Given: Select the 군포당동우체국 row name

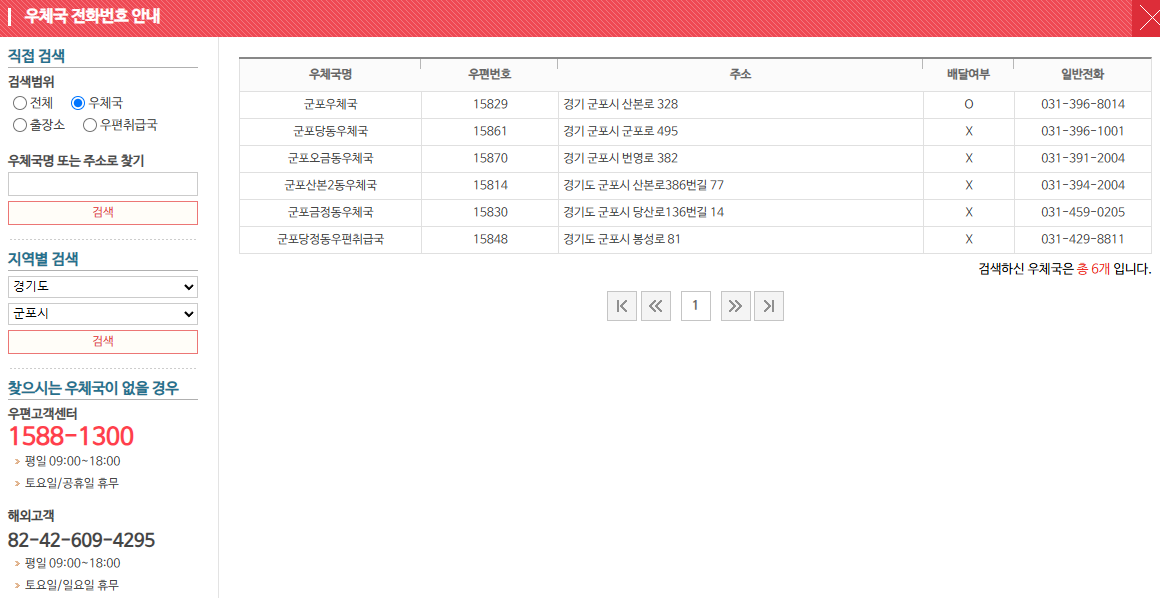Looking at the screenshot, I should click(331, 131).
